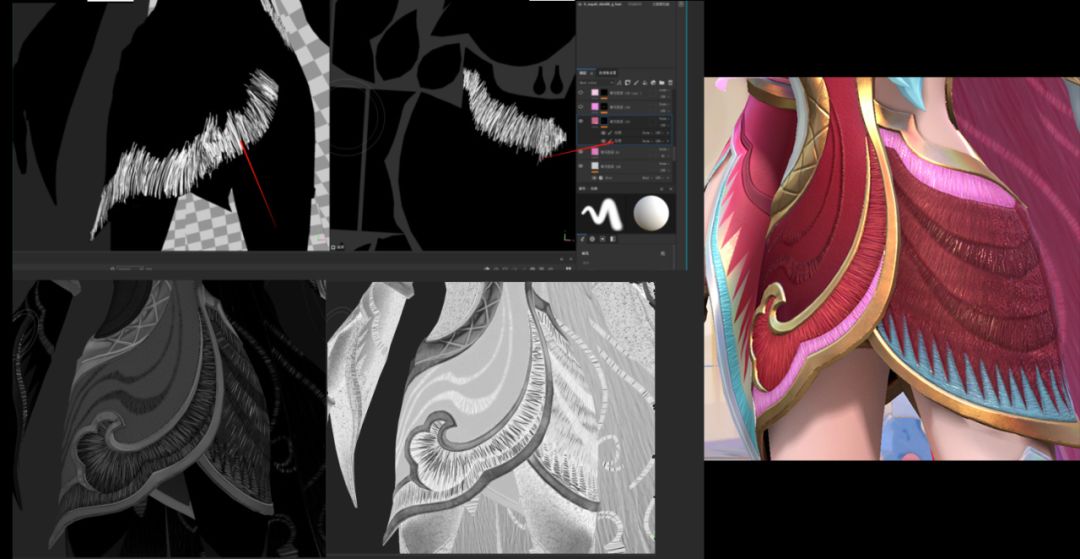Viewport: 1080px width, 559px height.
Task: Click the add mask icon in layers toolbar
Action: (x=627, y=83)
